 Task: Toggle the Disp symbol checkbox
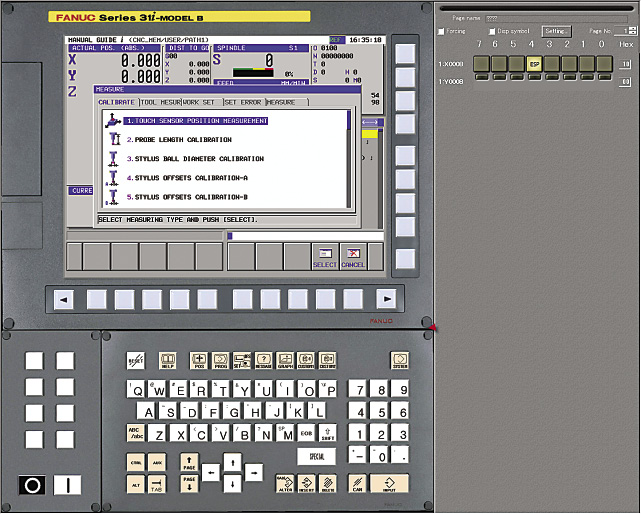point(492,31)
